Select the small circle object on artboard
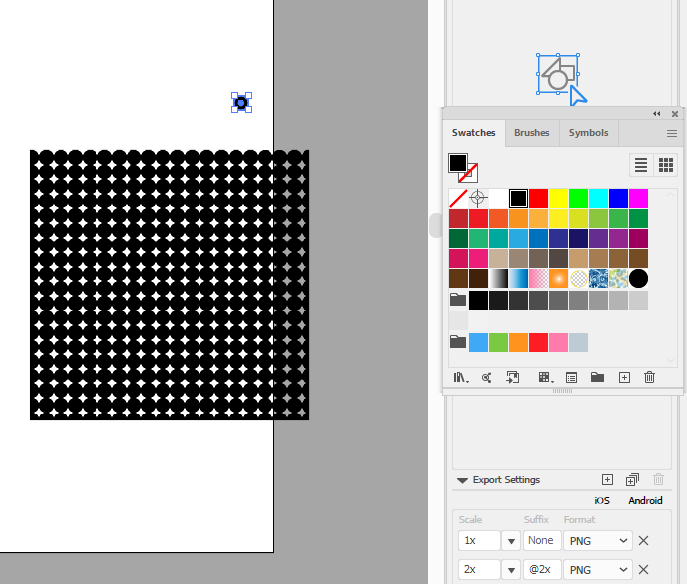 [241, 103]
